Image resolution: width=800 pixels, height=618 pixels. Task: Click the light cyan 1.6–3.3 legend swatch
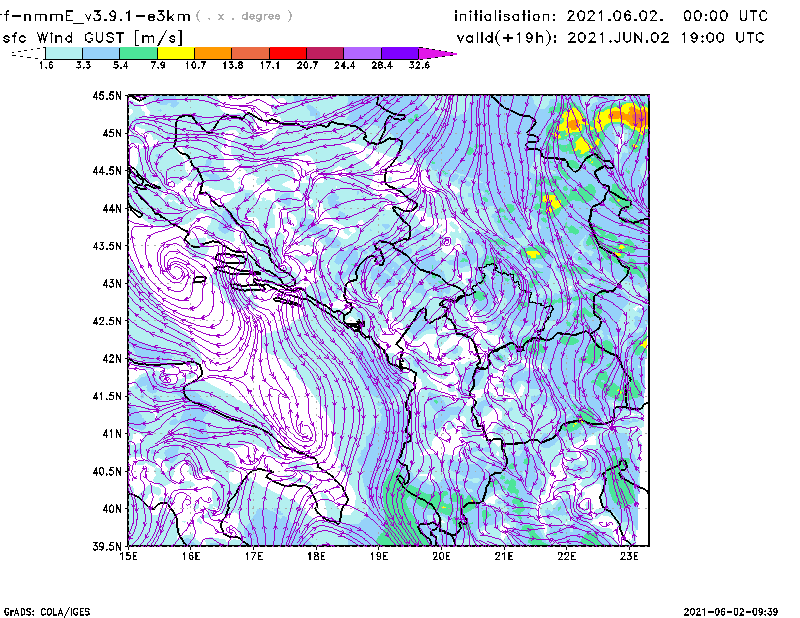pyautogui.click(x=64, y=53)
